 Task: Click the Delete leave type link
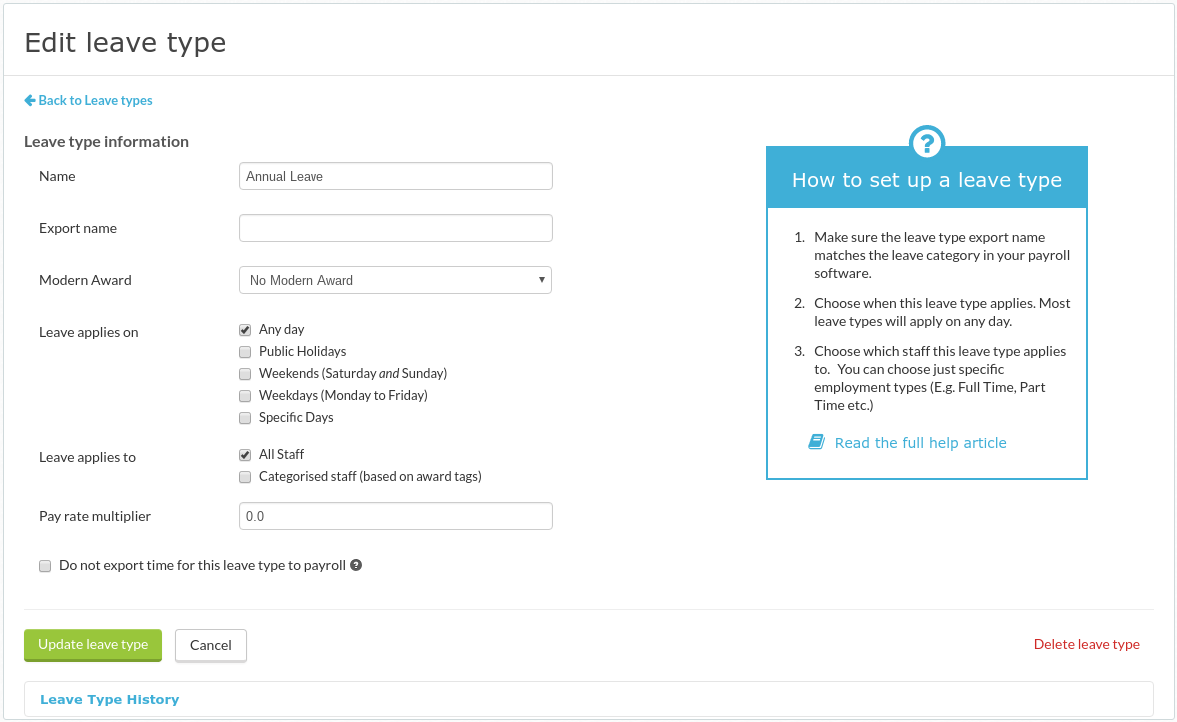pyautogui.click(x=1086, y=644)
